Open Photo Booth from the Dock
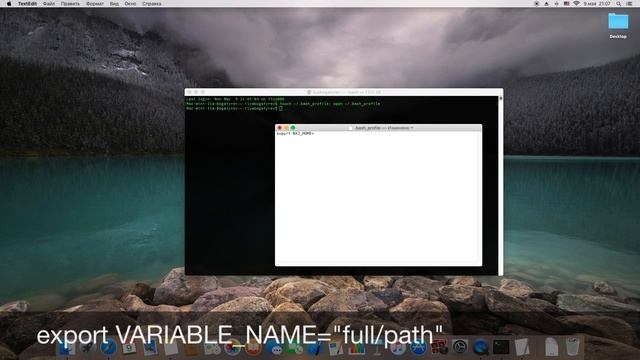 point(439,347)
